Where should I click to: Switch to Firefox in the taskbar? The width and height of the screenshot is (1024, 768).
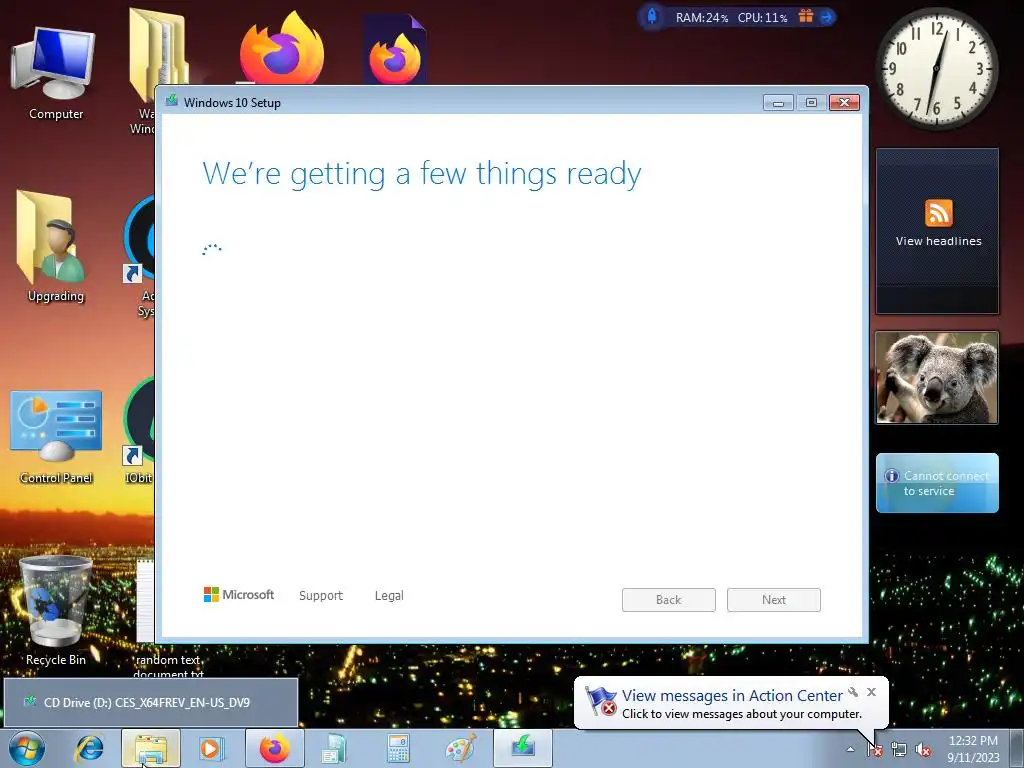(x=274, y=748)
